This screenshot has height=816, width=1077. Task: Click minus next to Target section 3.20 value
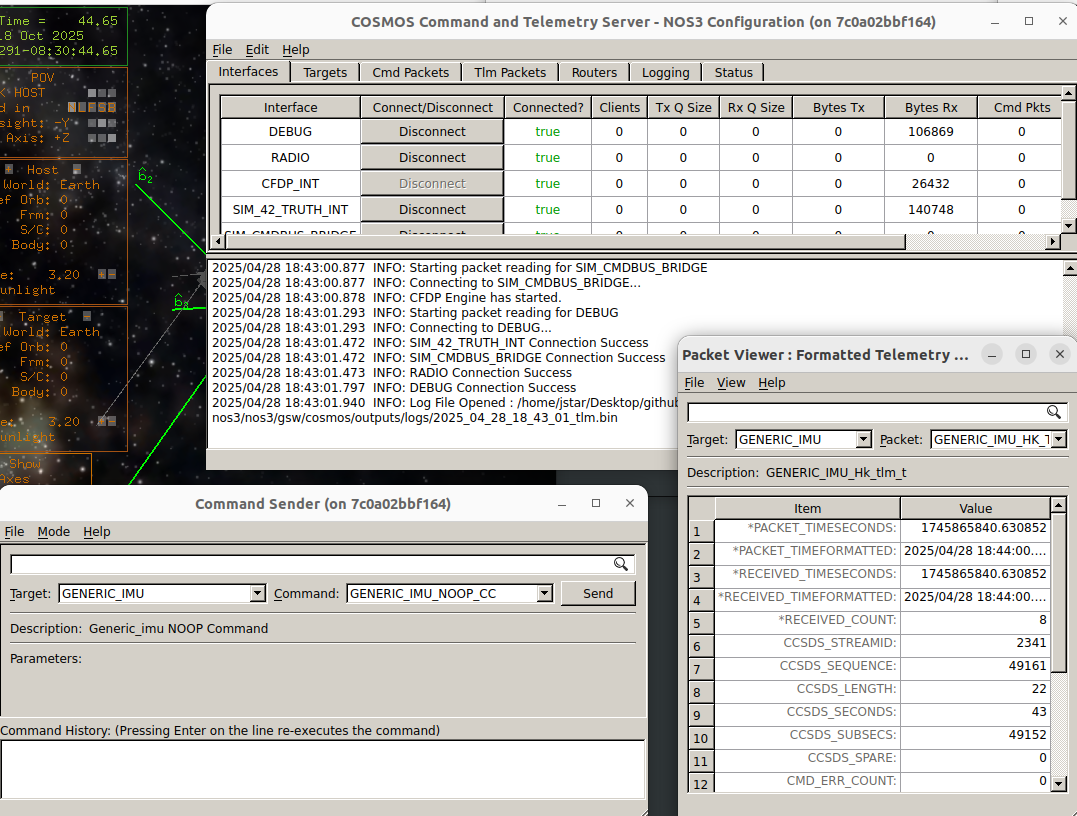[x=112, y=421]
